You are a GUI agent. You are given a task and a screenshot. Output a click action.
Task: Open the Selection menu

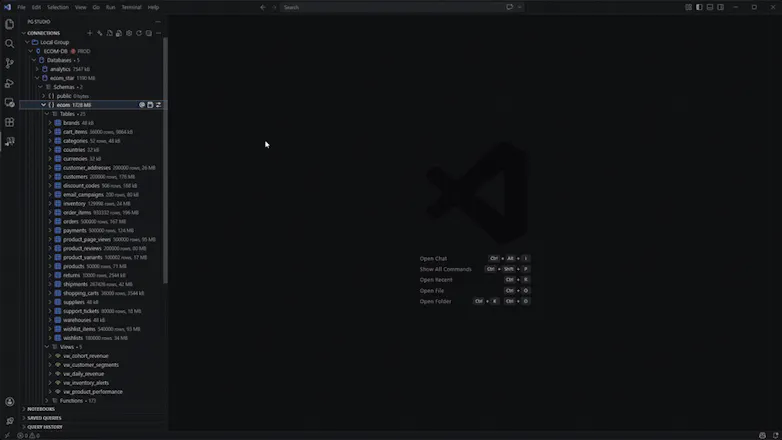tap(58, 7)
